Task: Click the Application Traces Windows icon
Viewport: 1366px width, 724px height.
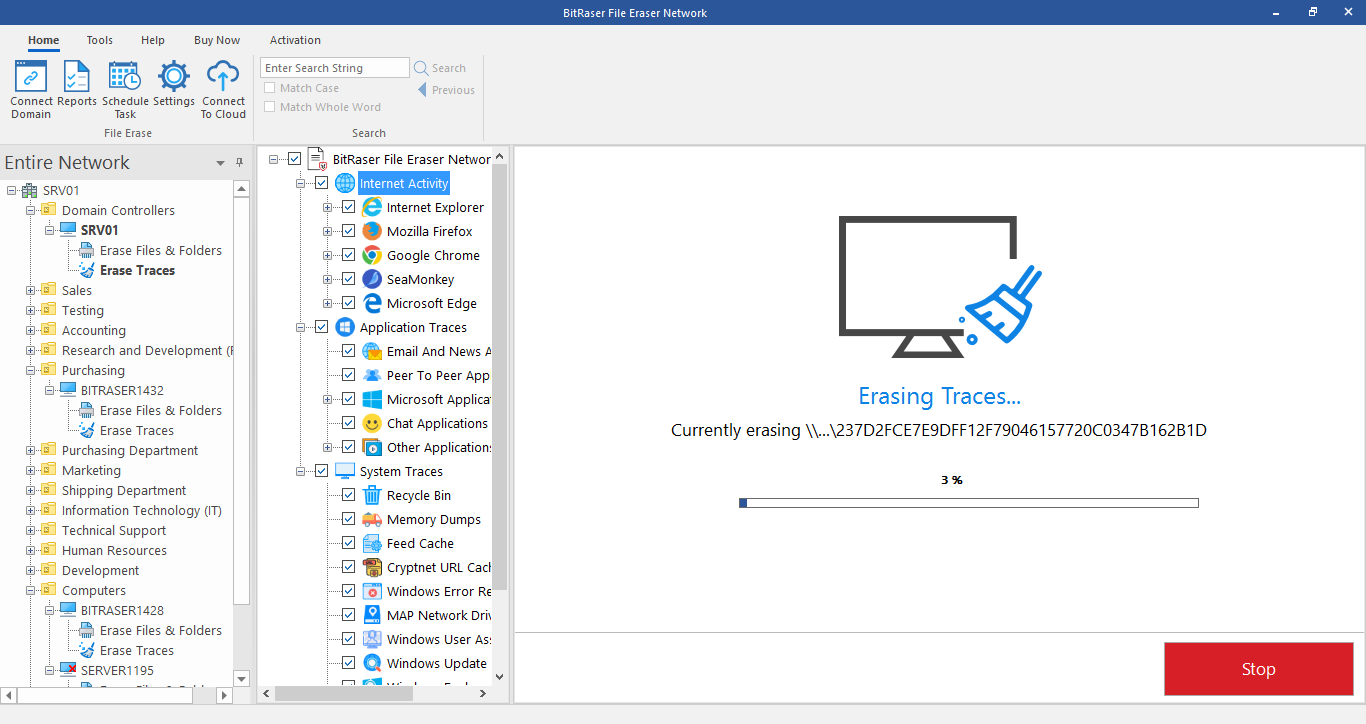Action: [x=345, y=327]
